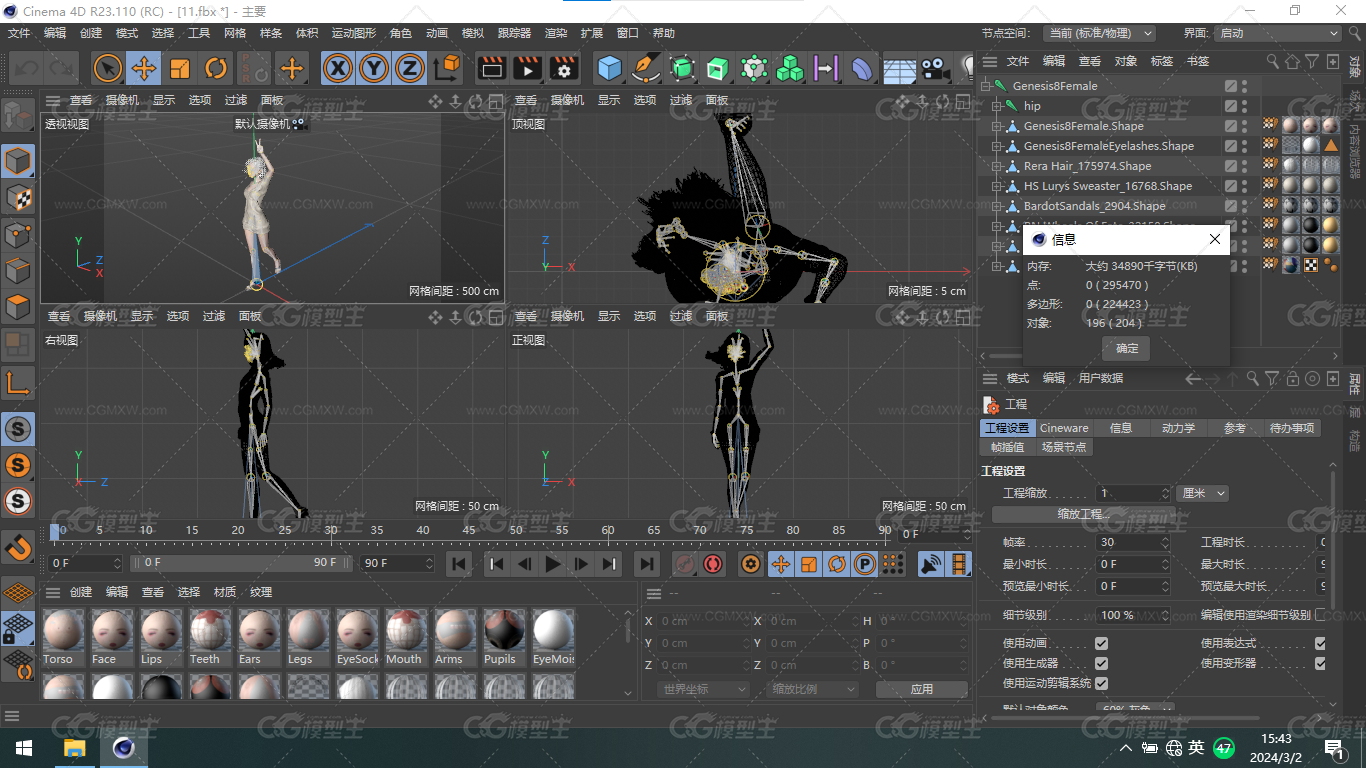Toggle Z axis lock

tap(409, 68)
